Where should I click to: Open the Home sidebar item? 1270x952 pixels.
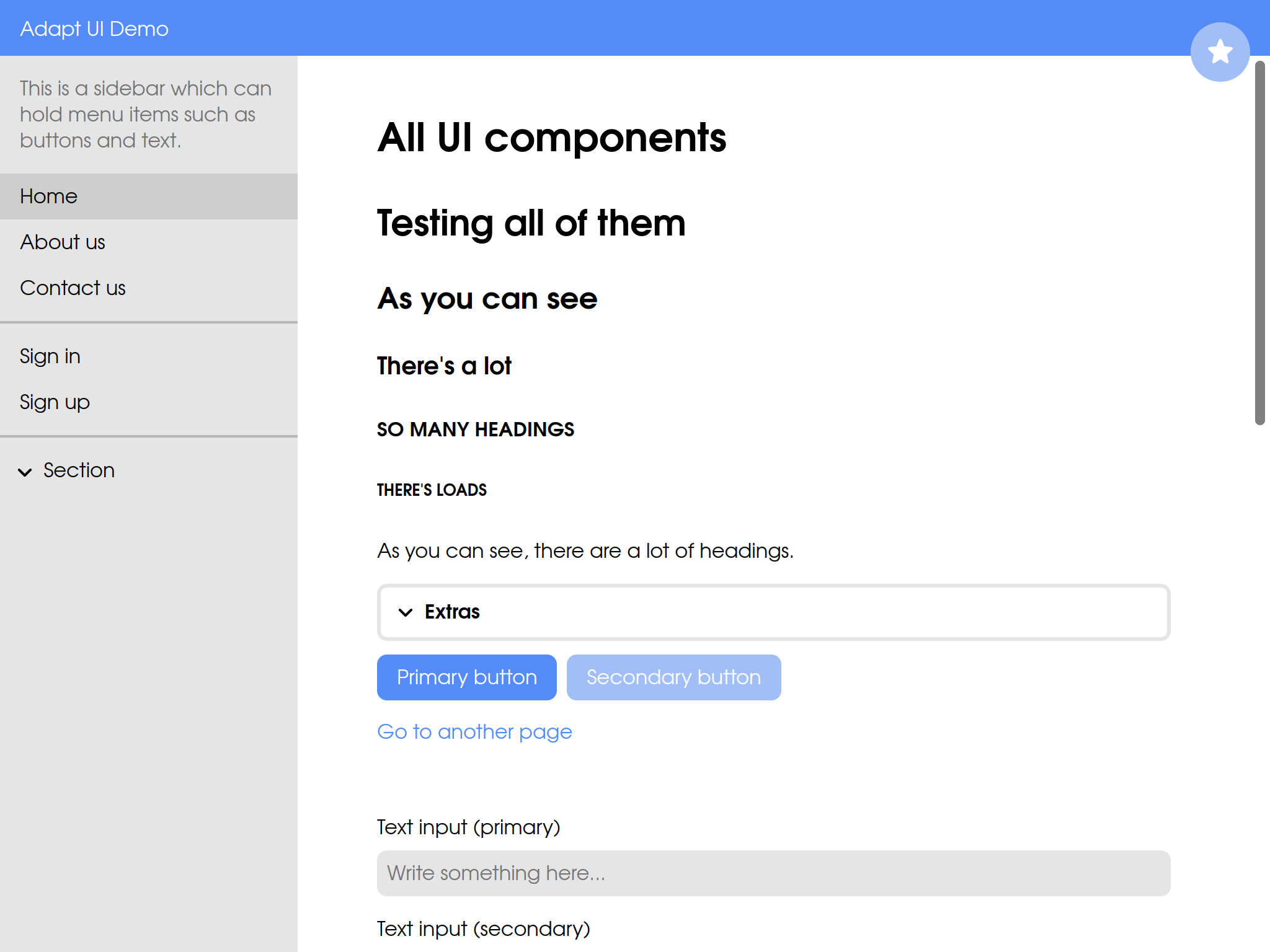point(49,196)
